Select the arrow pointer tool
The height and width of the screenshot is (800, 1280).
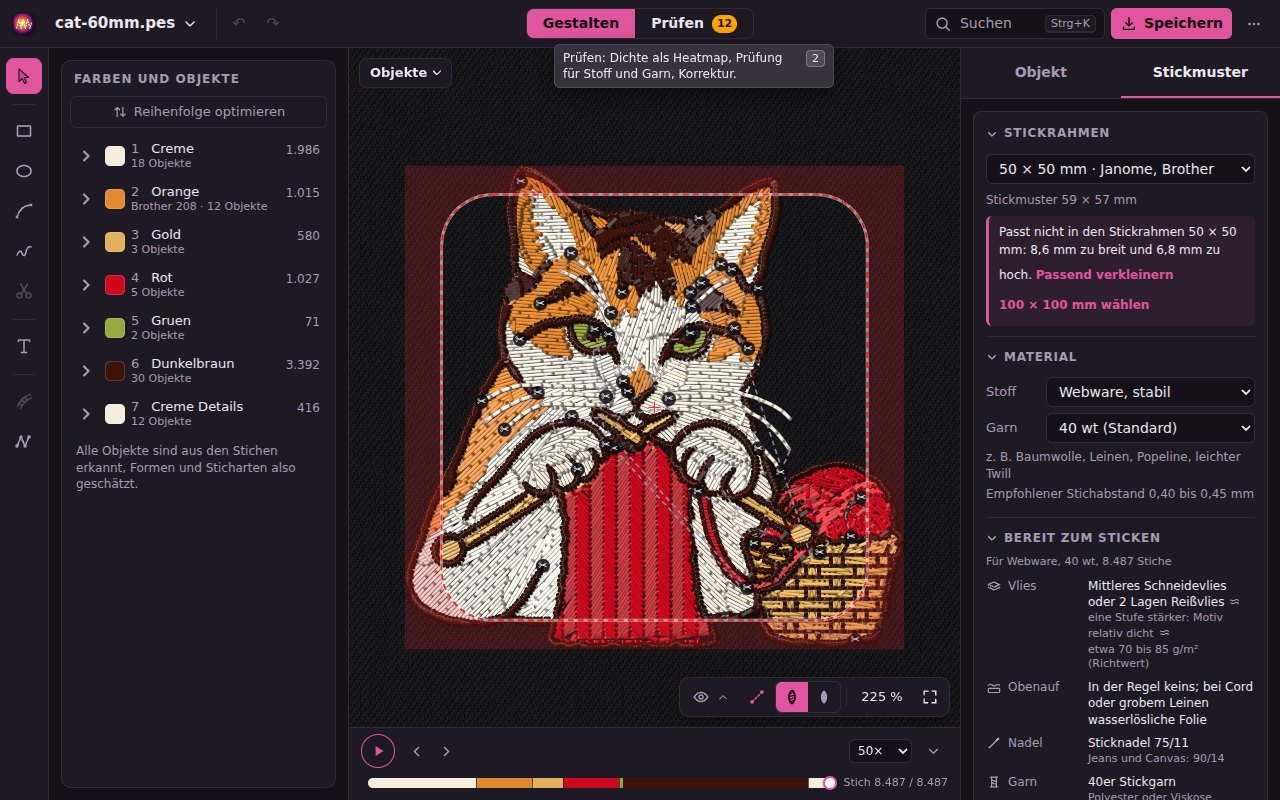click(24, 76)
